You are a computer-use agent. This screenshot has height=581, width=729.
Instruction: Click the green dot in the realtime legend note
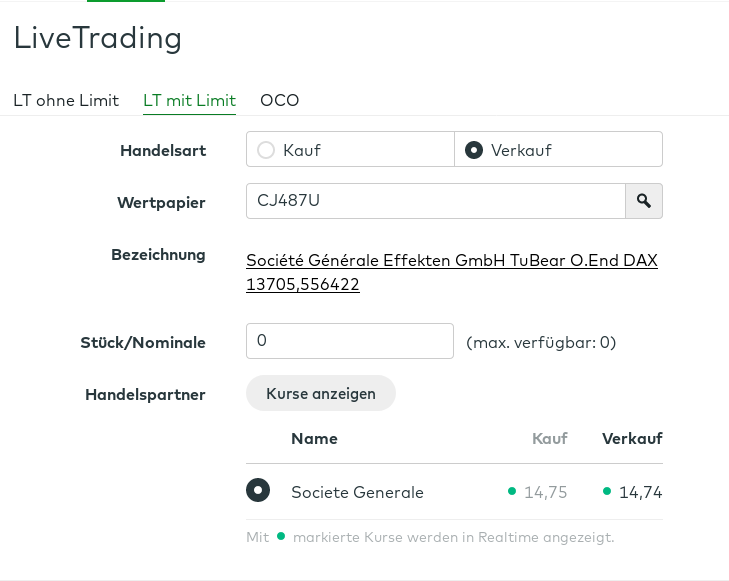click(281, 536)
